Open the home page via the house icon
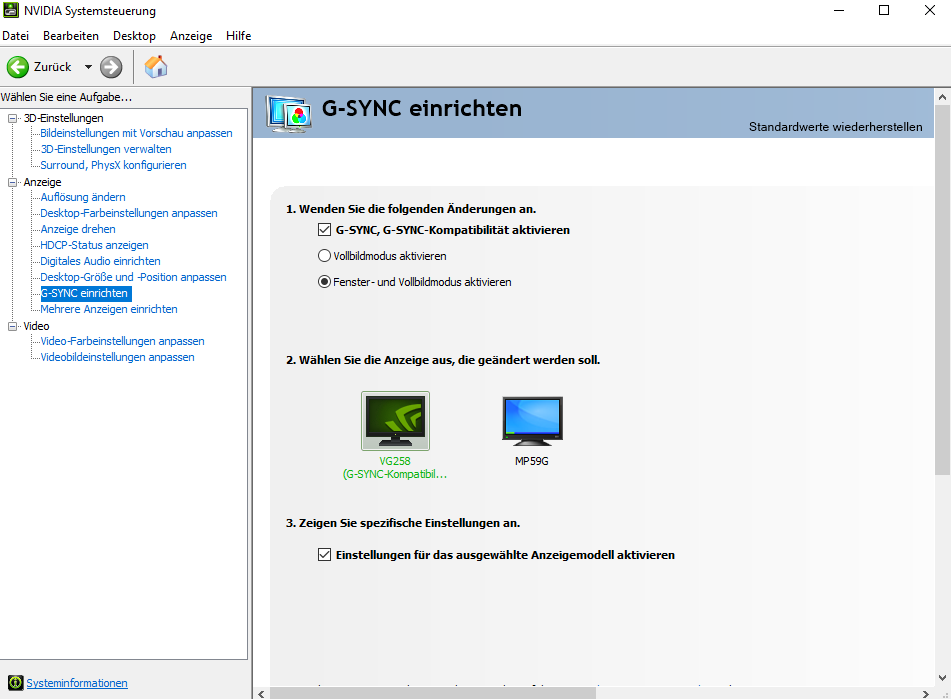951x699 pixels. [155, 67]
